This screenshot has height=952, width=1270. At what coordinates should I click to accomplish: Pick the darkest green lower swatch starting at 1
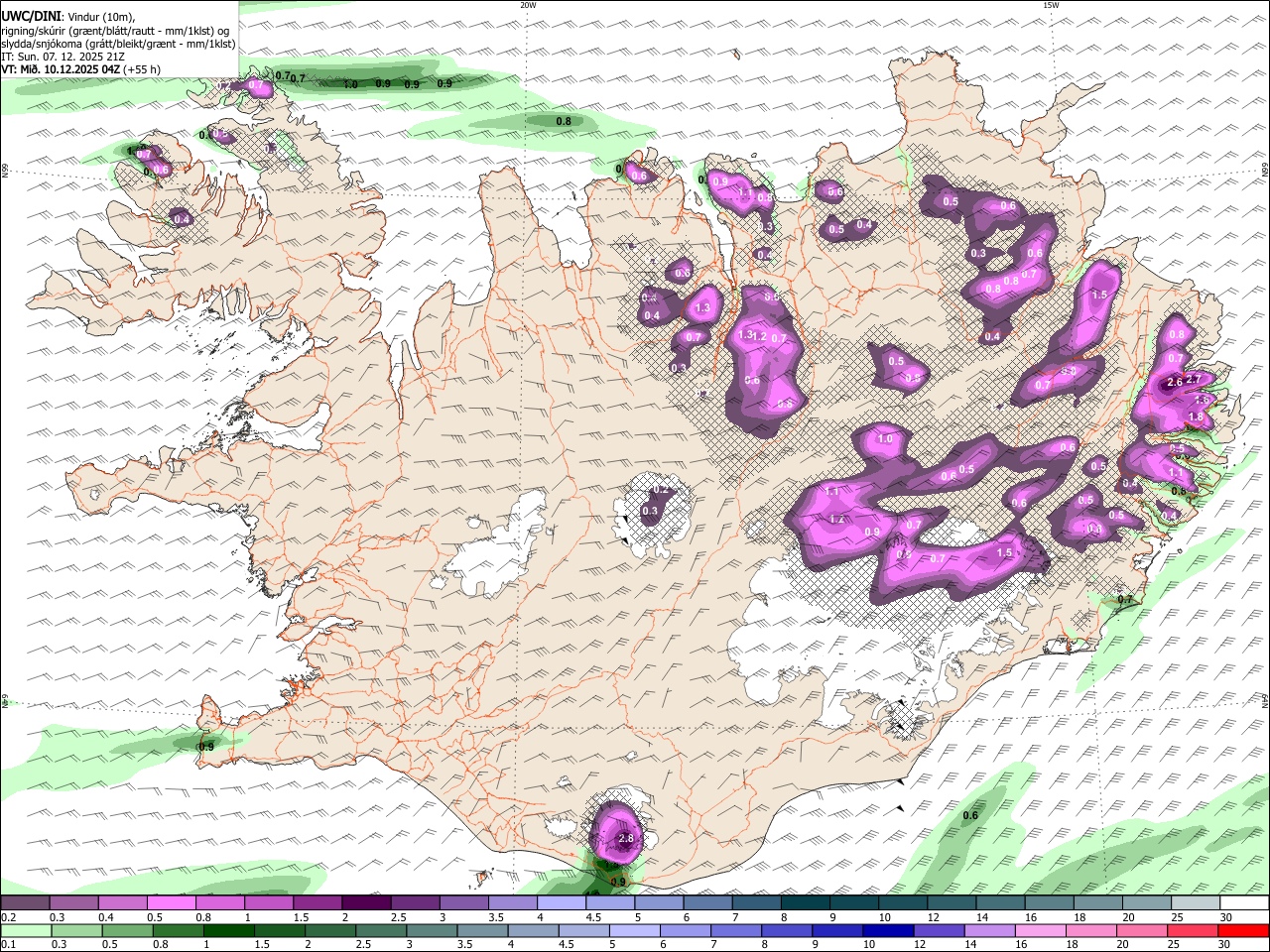pos(229,931)
